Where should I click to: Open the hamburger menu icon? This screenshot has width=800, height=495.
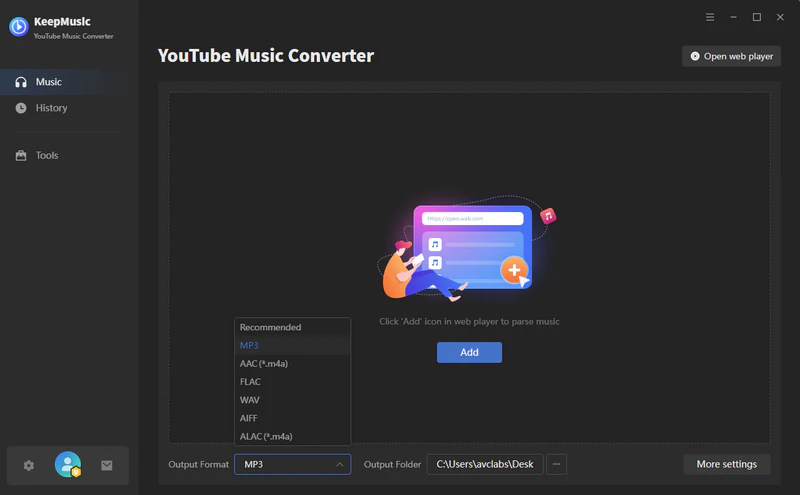click(x=710, y=17)
